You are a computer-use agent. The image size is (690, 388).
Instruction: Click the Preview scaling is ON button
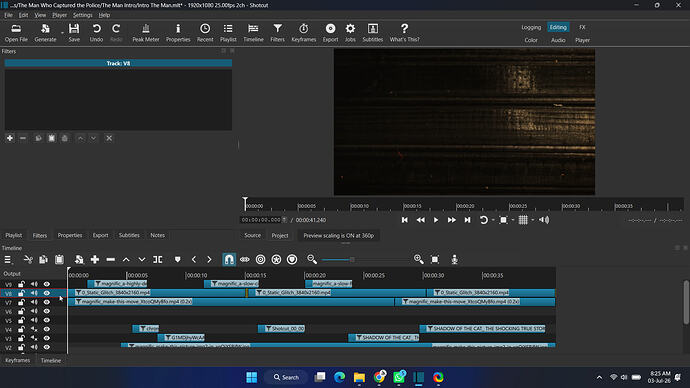coord(338,236)
